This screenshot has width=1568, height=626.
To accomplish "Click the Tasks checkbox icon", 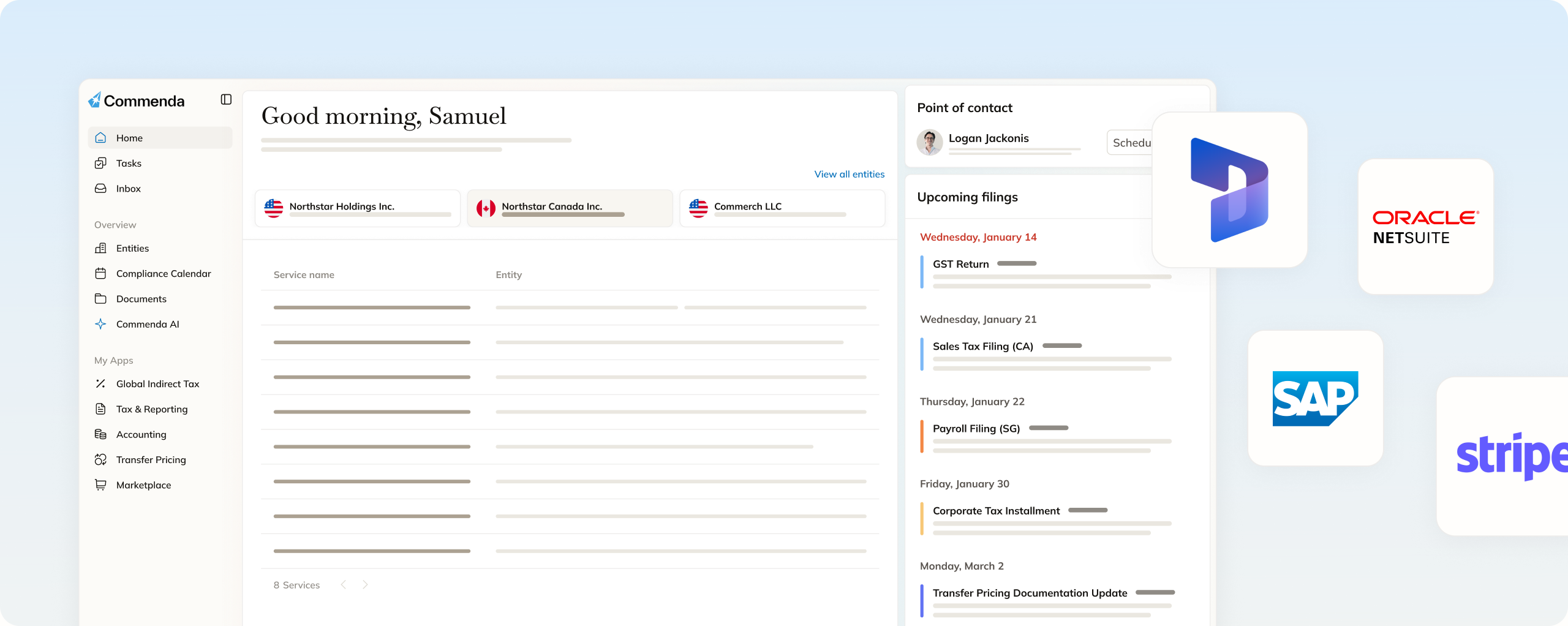I will pos(100,163).
